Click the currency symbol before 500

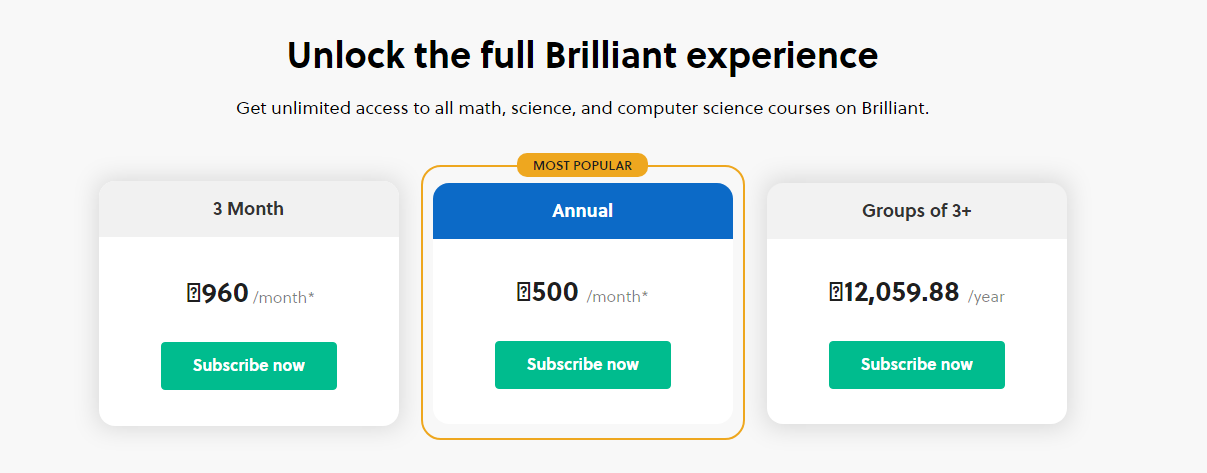pyautogui.click(x=523, y=292)
